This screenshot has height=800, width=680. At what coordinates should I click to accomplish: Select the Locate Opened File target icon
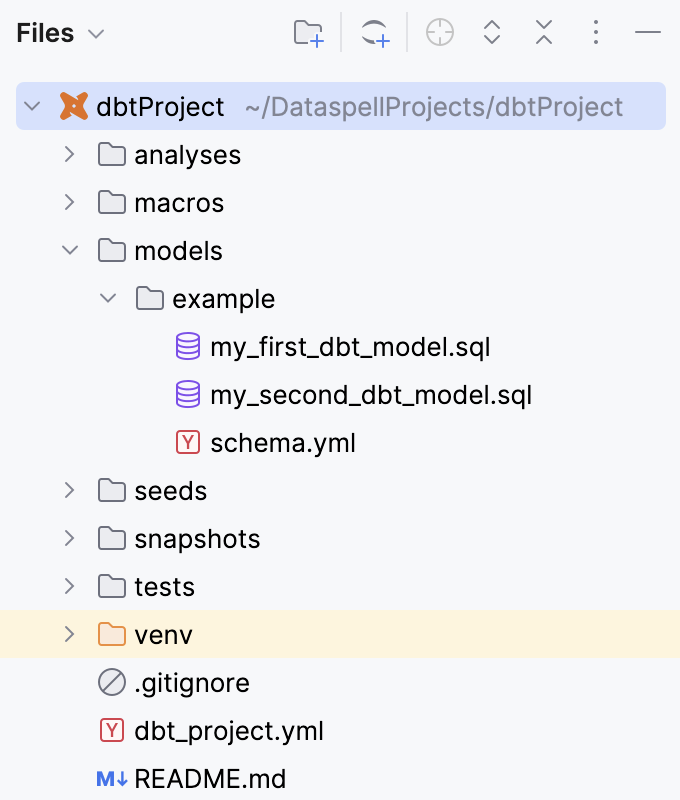click(x=439, y=33)
